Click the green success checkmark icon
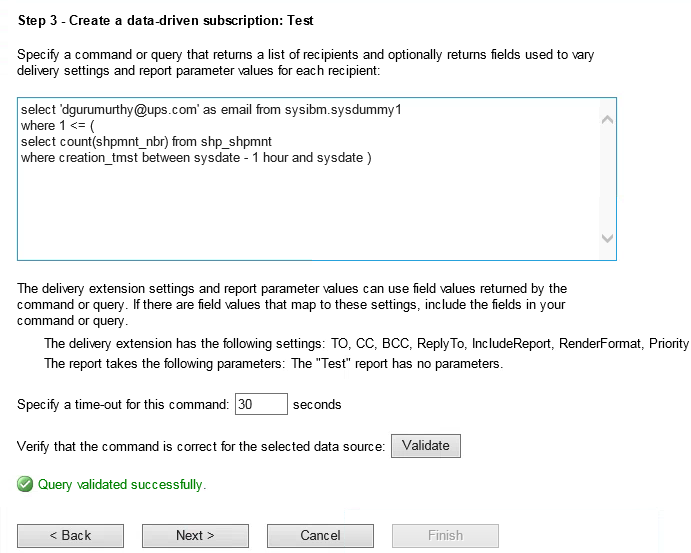The width and height of the screenshot is (691, 553). point(25,484)
